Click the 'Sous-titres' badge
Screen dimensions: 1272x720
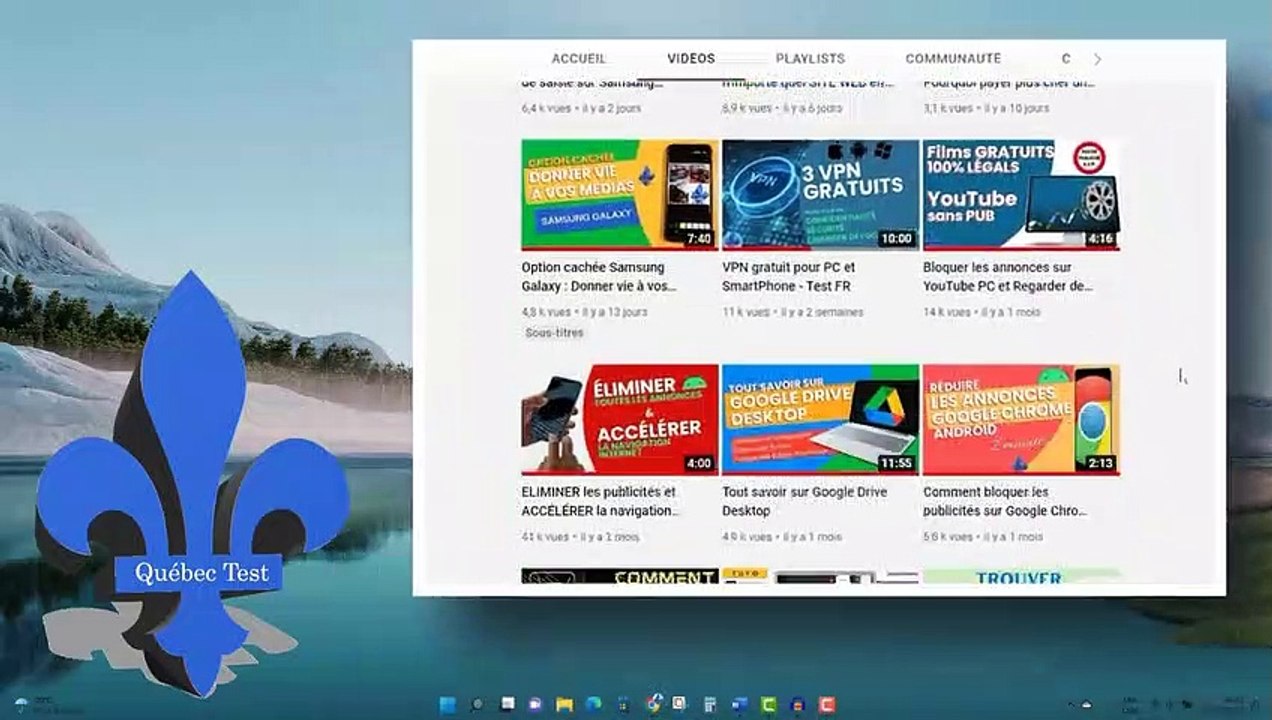click(554, 332)
